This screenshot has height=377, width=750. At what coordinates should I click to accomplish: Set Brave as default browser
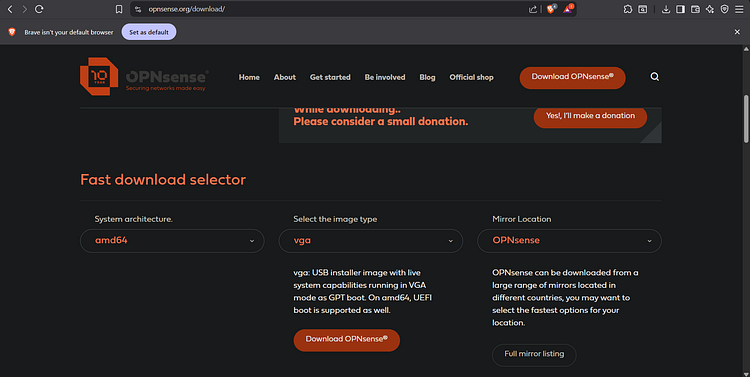(149, 32)
